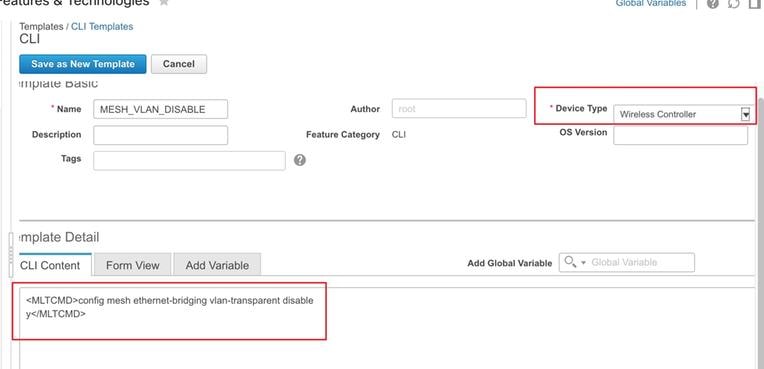This screenshot has height=369, width=764.
Task: Open the Global Variables link
Action: [x=650, y=3]
